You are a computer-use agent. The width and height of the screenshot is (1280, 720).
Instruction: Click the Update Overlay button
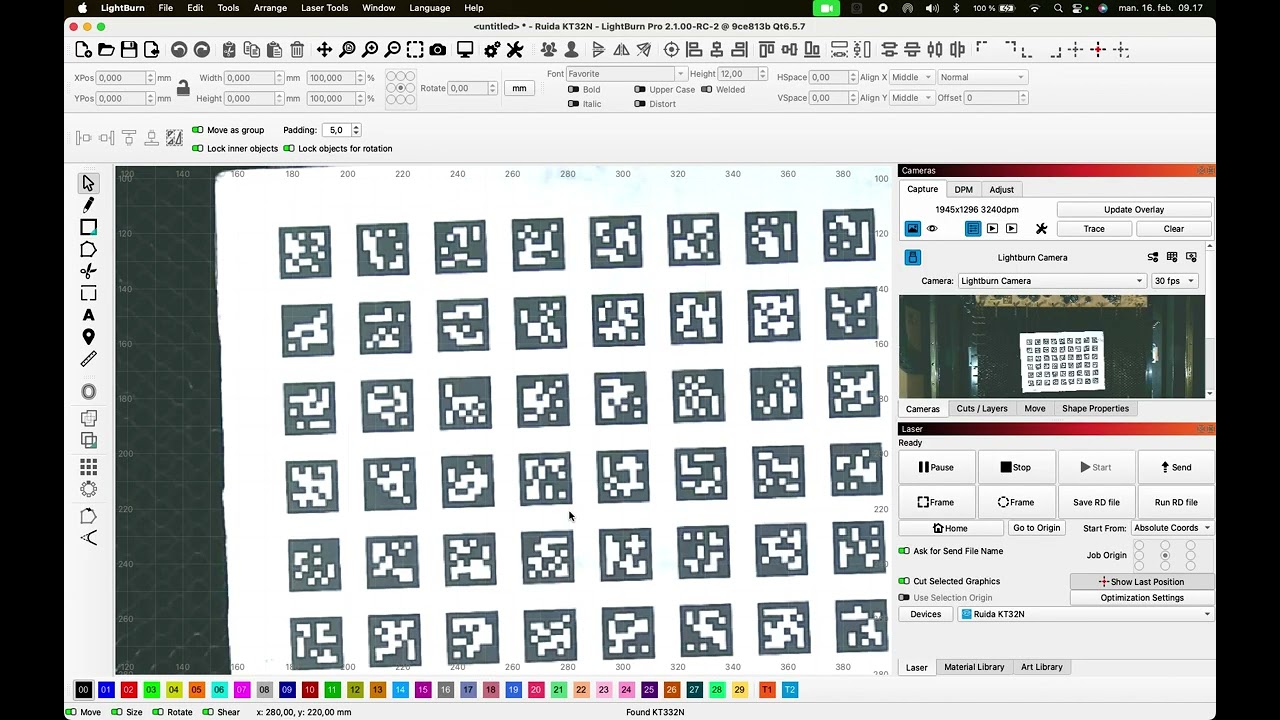[x=1134, y=210]
